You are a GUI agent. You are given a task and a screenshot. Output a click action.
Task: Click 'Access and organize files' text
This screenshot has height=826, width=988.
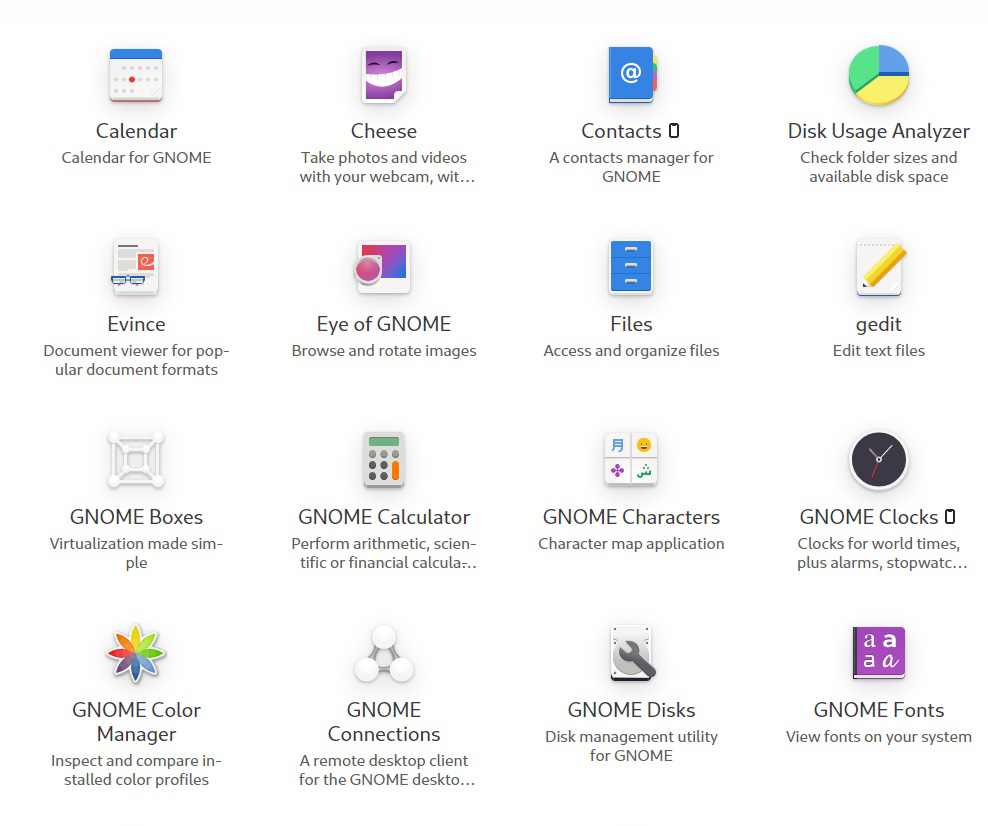pyautogui.click(x=631, y=350)
